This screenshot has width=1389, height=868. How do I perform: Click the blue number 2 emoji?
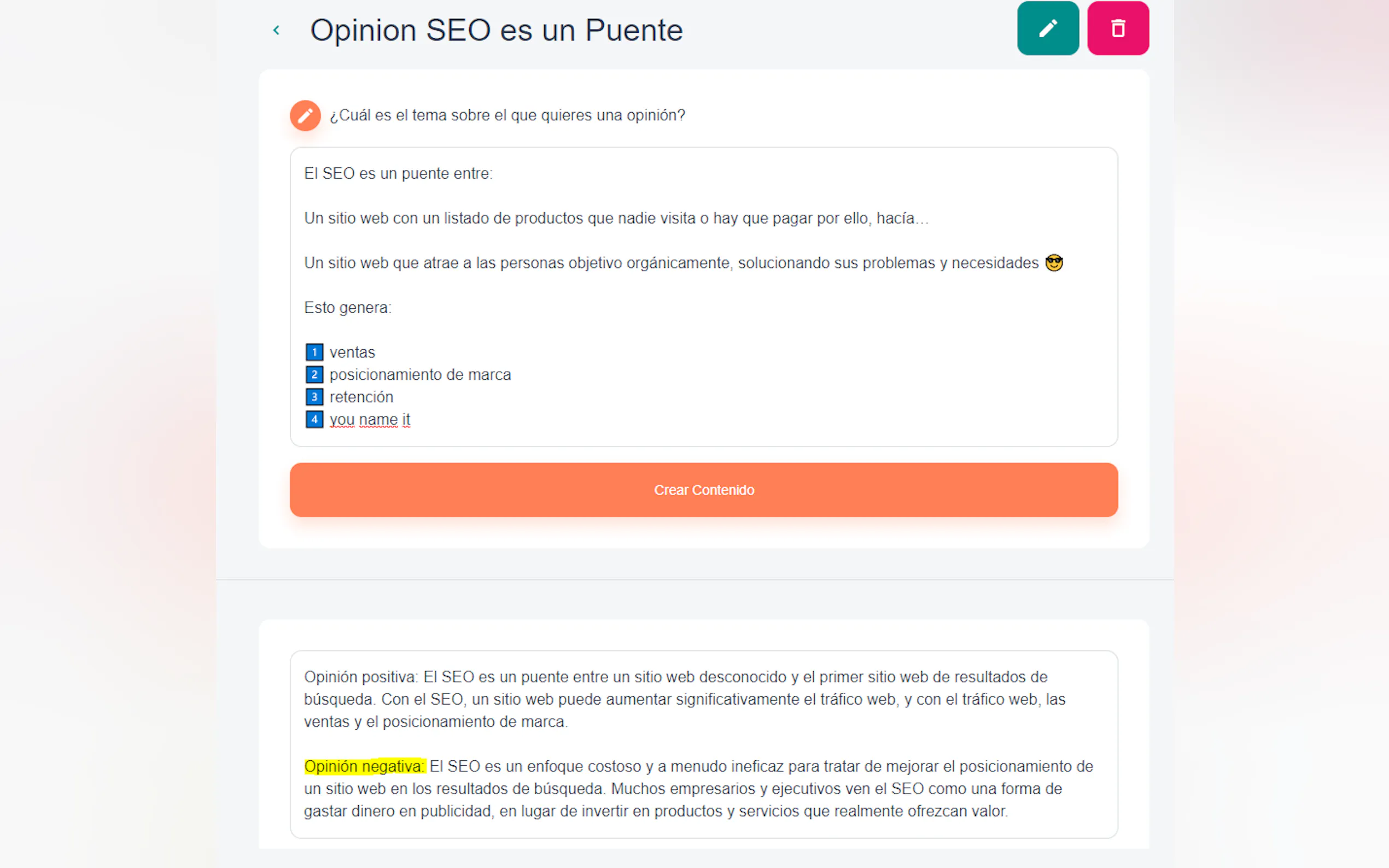(x=314, y=374)
